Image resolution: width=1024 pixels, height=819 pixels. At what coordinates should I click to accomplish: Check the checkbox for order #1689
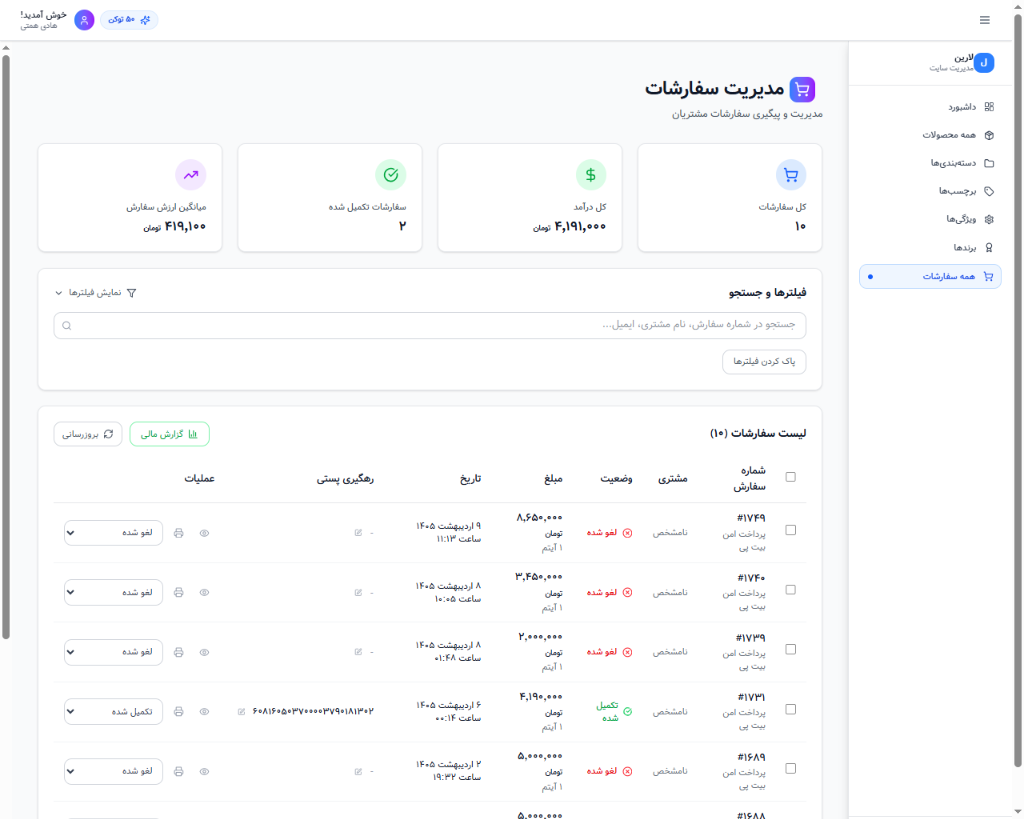(x=791, y=769)
